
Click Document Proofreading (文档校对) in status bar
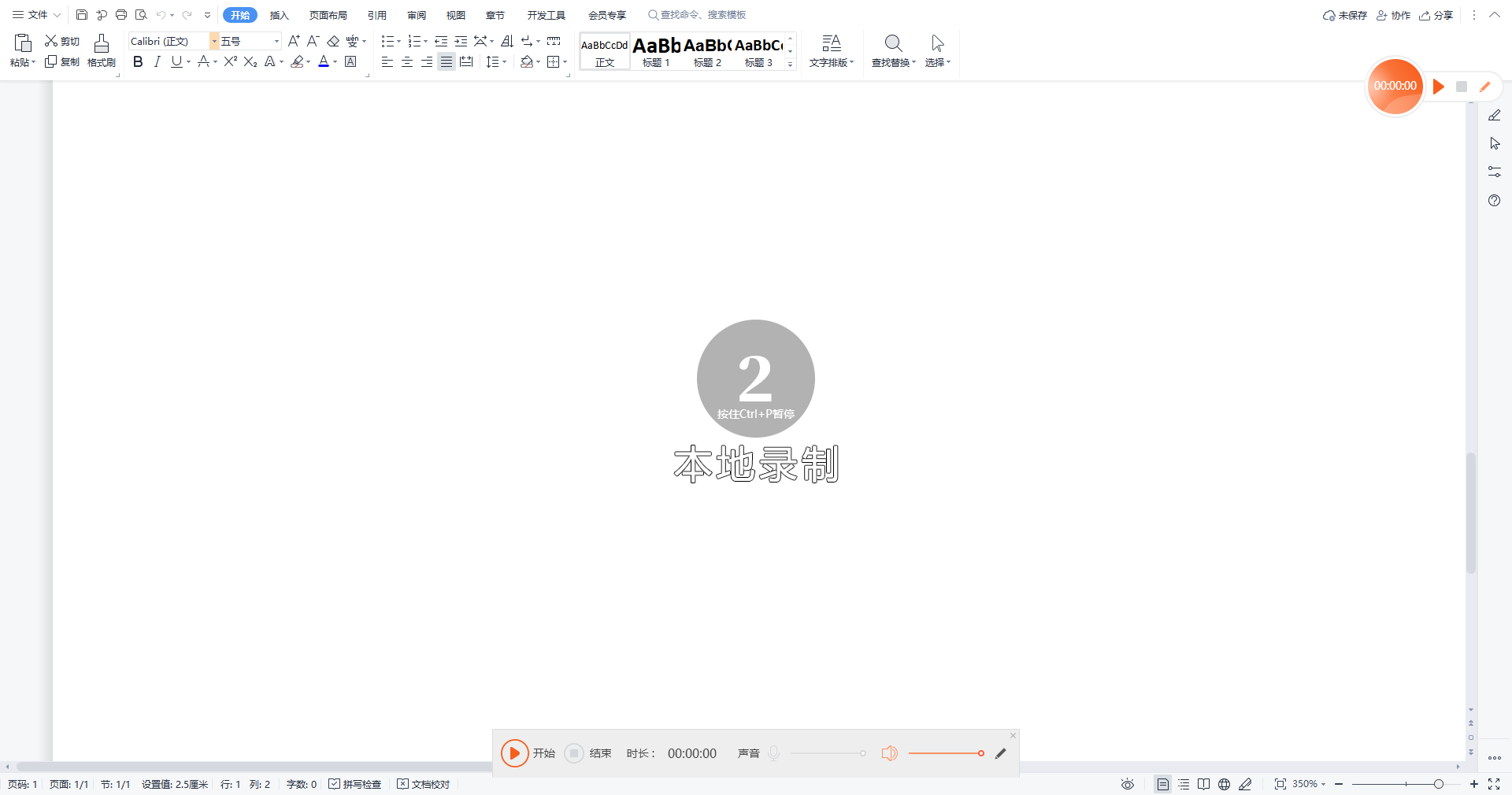click(x=424, y=784)
